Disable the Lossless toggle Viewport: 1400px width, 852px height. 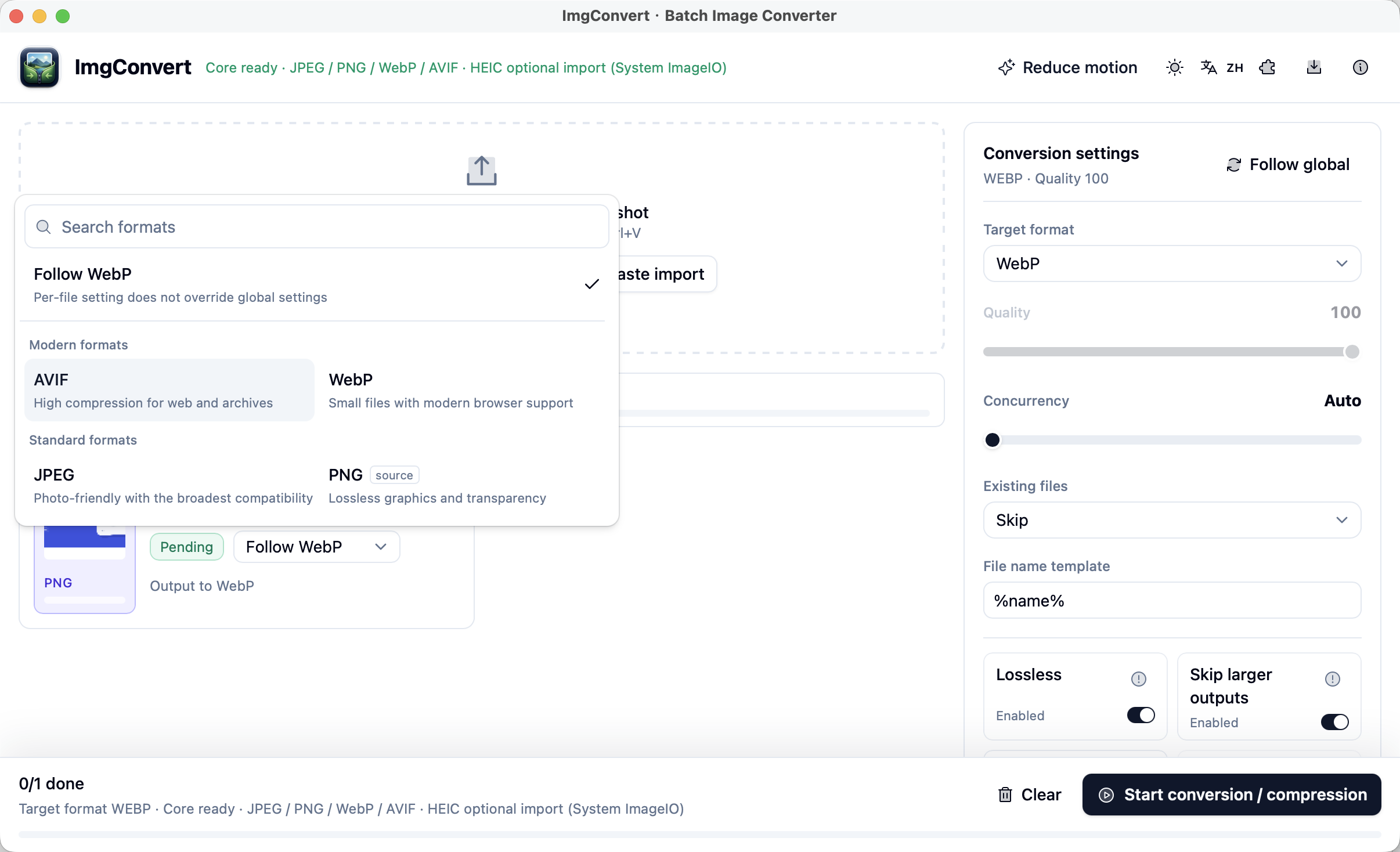point(1141,715)
